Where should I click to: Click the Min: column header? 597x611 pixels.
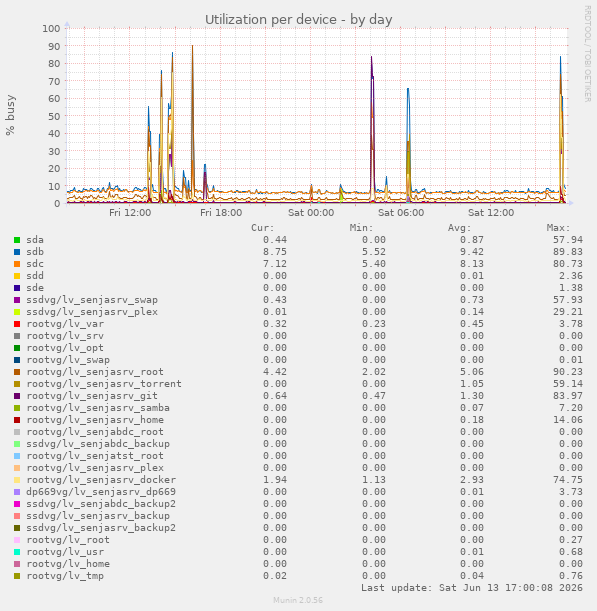pyautogui.click(x=361, y=228)
